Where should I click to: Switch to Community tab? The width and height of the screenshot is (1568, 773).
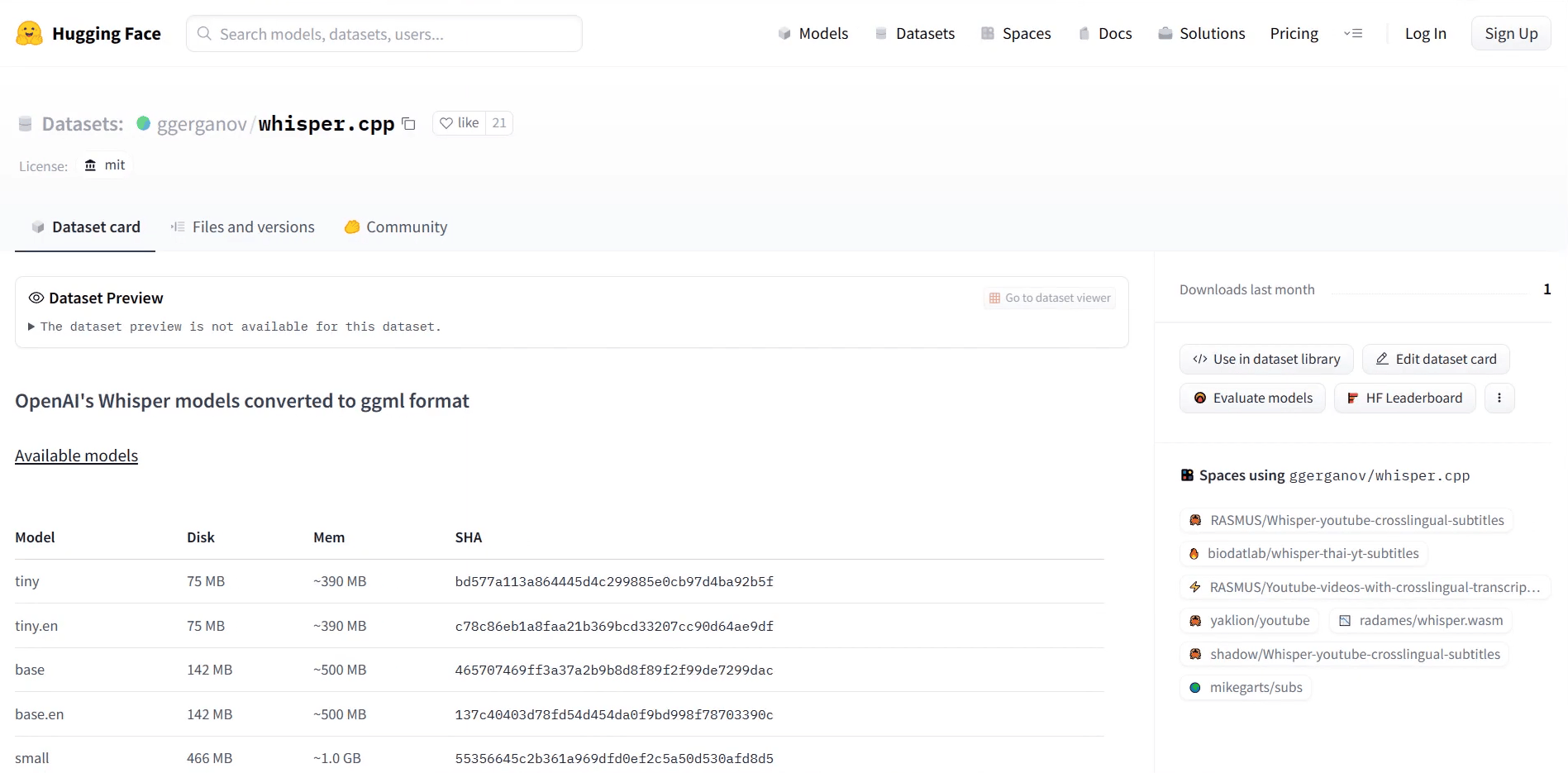pos(396,227)
